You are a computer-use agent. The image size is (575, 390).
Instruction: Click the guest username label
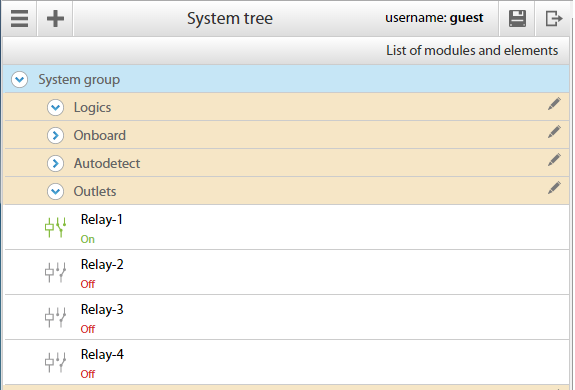[x=466, y=18]
